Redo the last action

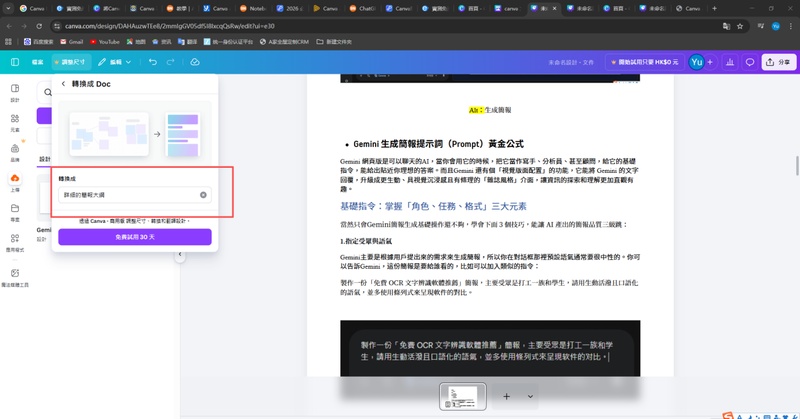(x=170, y=62)
